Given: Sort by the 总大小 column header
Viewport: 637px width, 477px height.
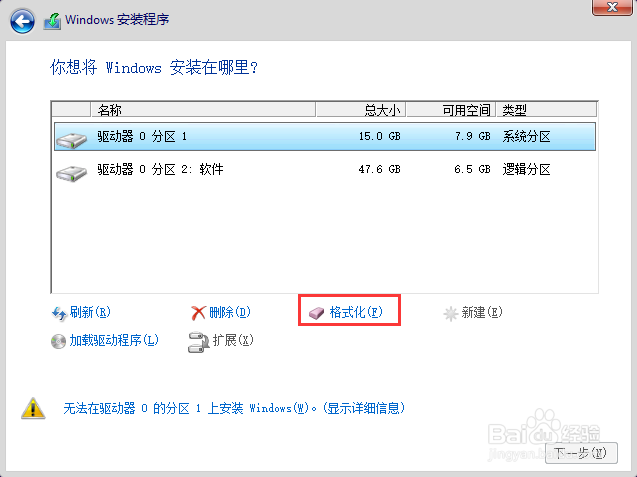Looking at the screenshot, I should 360,110.
